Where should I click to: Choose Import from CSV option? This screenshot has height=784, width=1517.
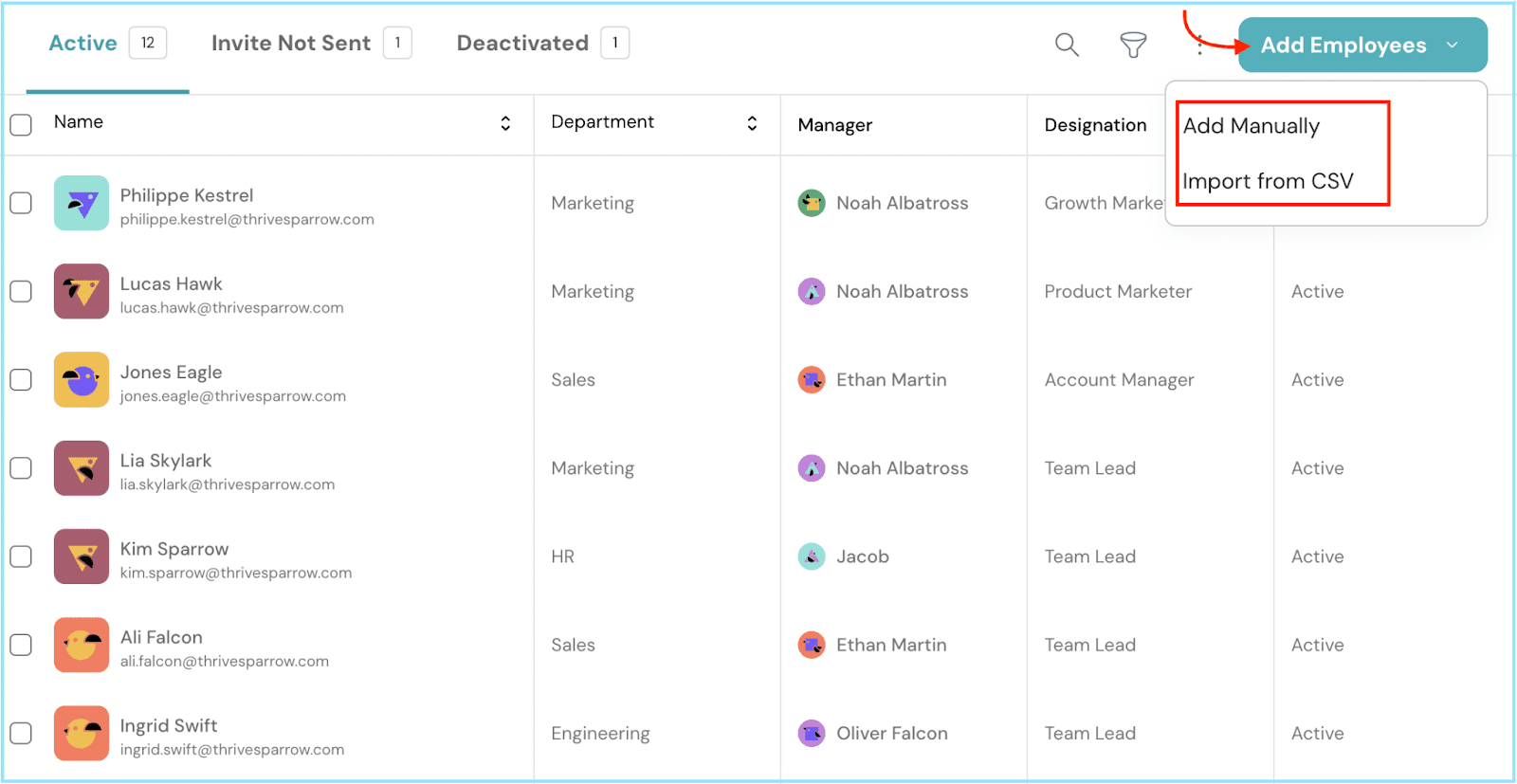click(x=1268, y=181)
